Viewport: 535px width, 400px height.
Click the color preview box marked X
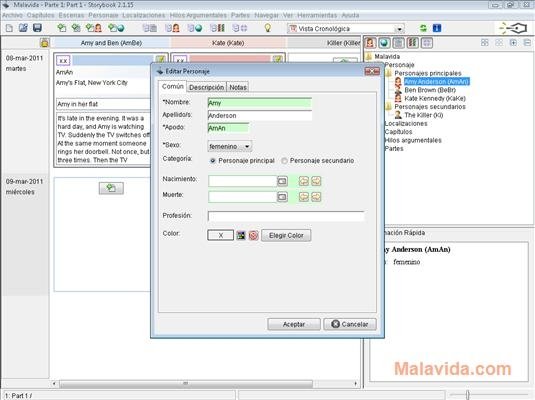point(220,235)
